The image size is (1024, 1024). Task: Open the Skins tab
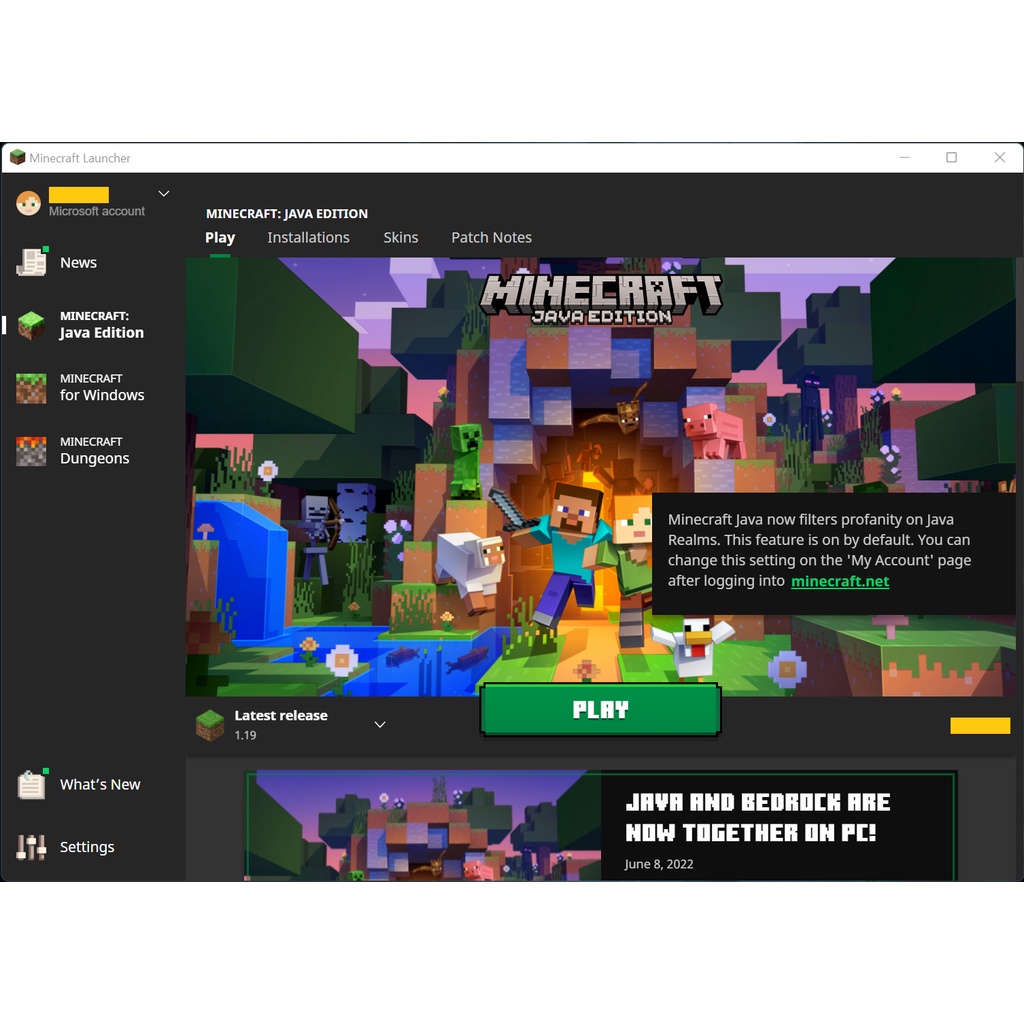[400, 237]
